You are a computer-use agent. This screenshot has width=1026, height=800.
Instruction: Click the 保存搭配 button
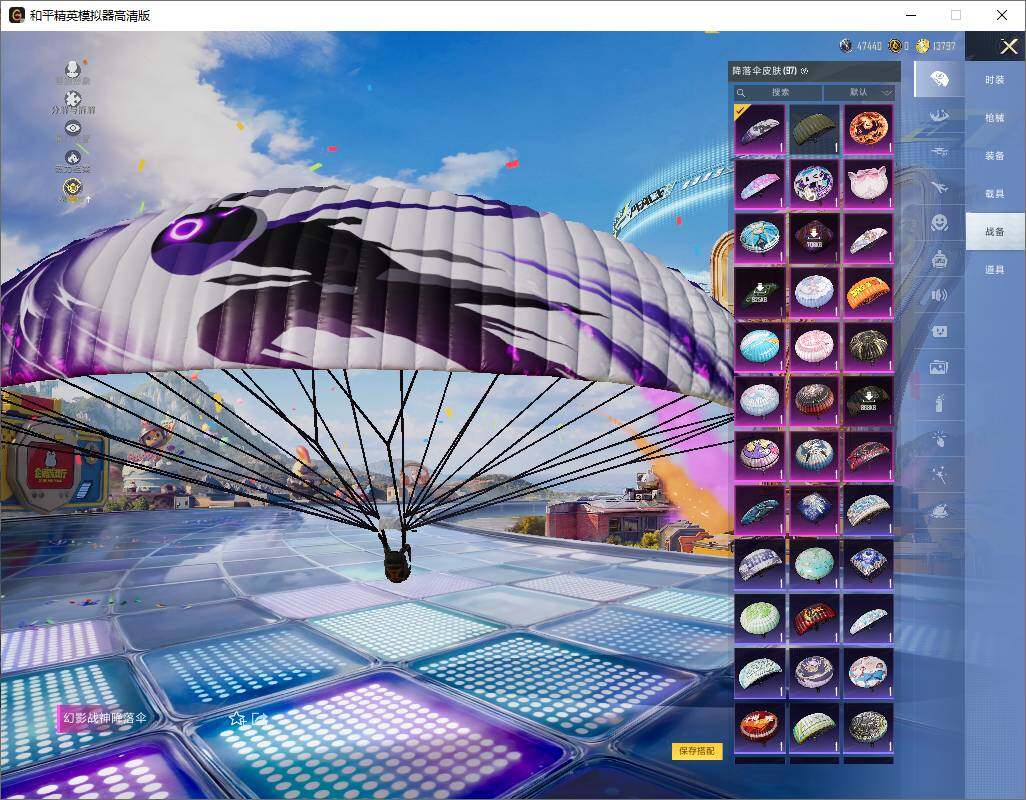[x=697, y=751]
